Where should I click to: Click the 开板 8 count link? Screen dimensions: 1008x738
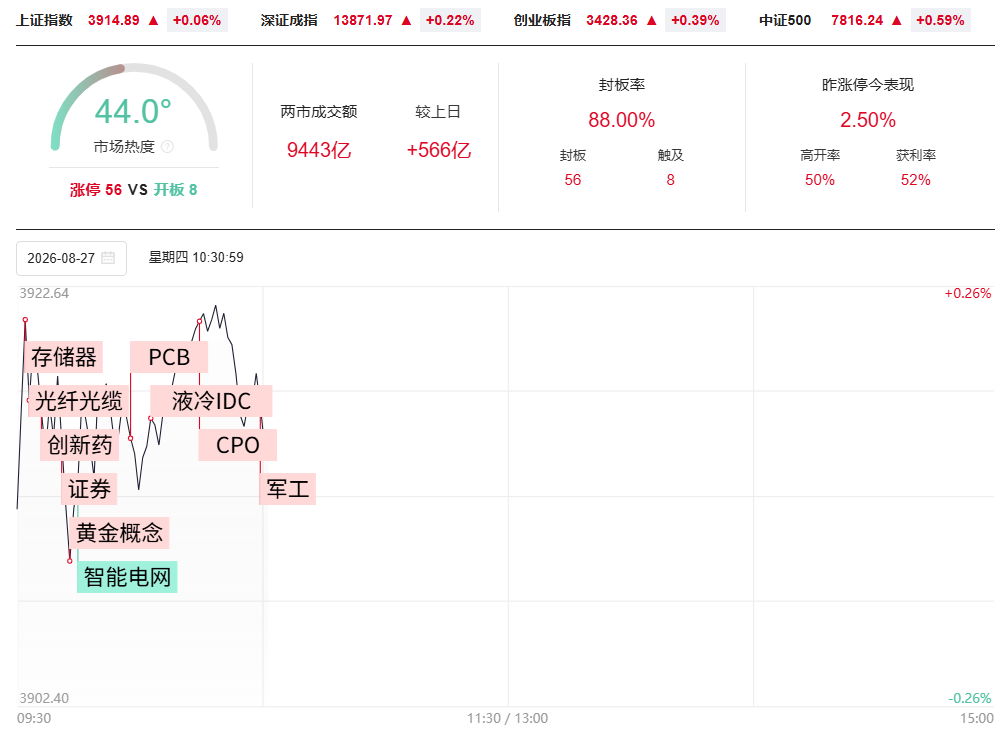point(176,190)
